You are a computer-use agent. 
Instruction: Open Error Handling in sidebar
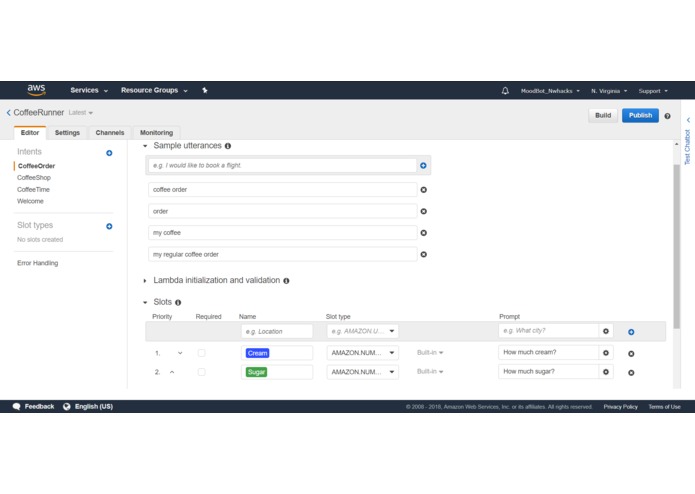(38, 263)
